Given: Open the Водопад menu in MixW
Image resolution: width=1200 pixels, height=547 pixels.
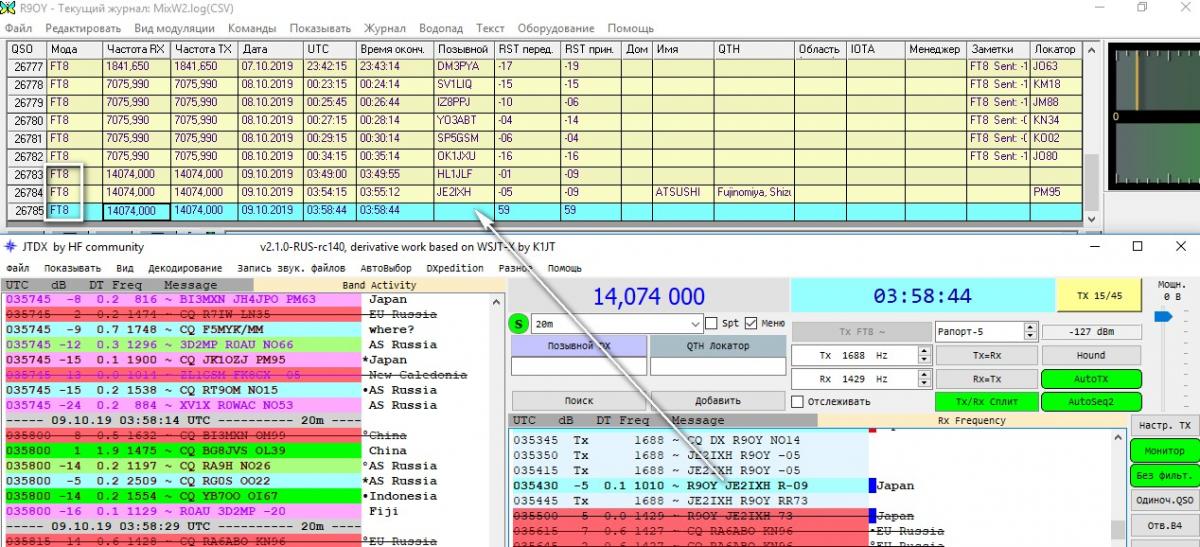Looking at the screenshot, I should point(440,28).
